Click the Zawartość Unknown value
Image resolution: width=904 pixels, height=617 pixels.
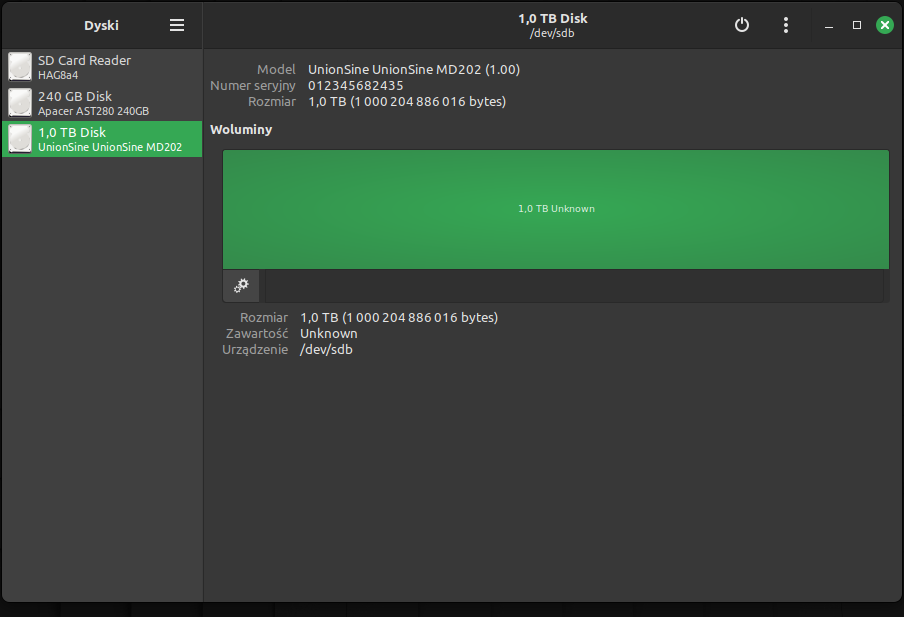click(328, 333)
